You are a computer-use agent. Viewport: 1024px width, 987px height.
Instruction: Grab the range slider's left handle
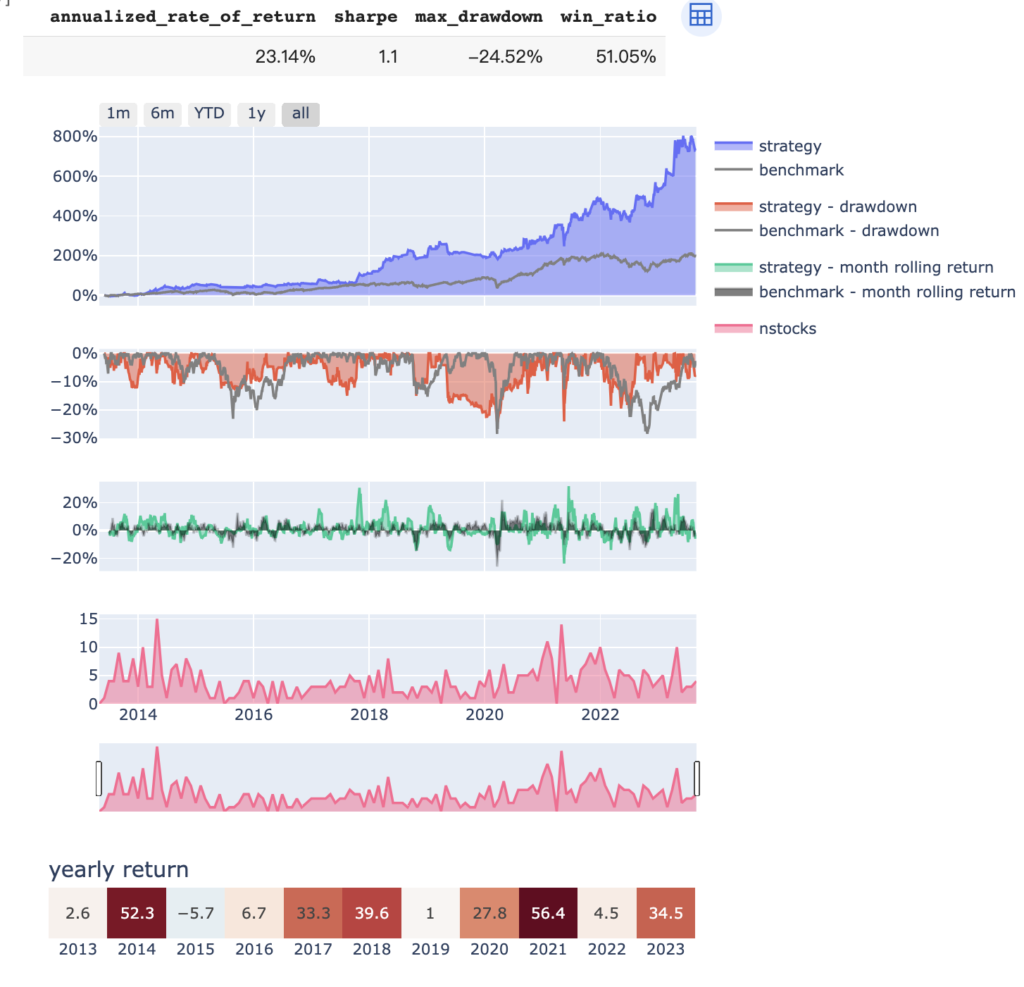pos(99,778)
